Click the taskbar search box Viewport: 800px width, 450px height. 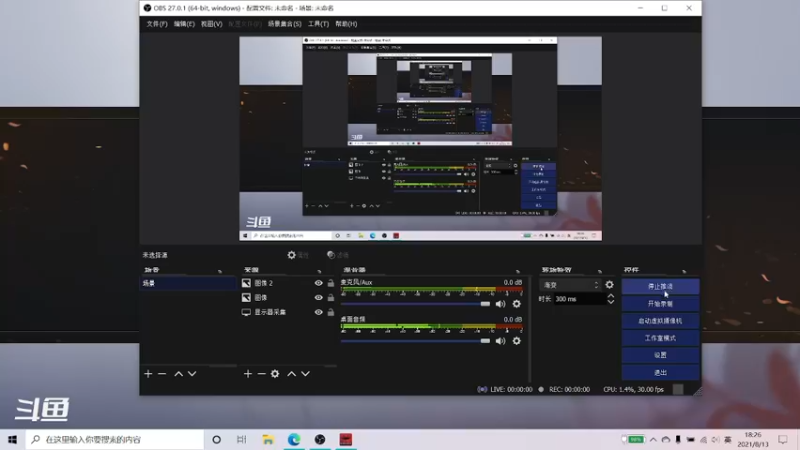tap(115, 439)
